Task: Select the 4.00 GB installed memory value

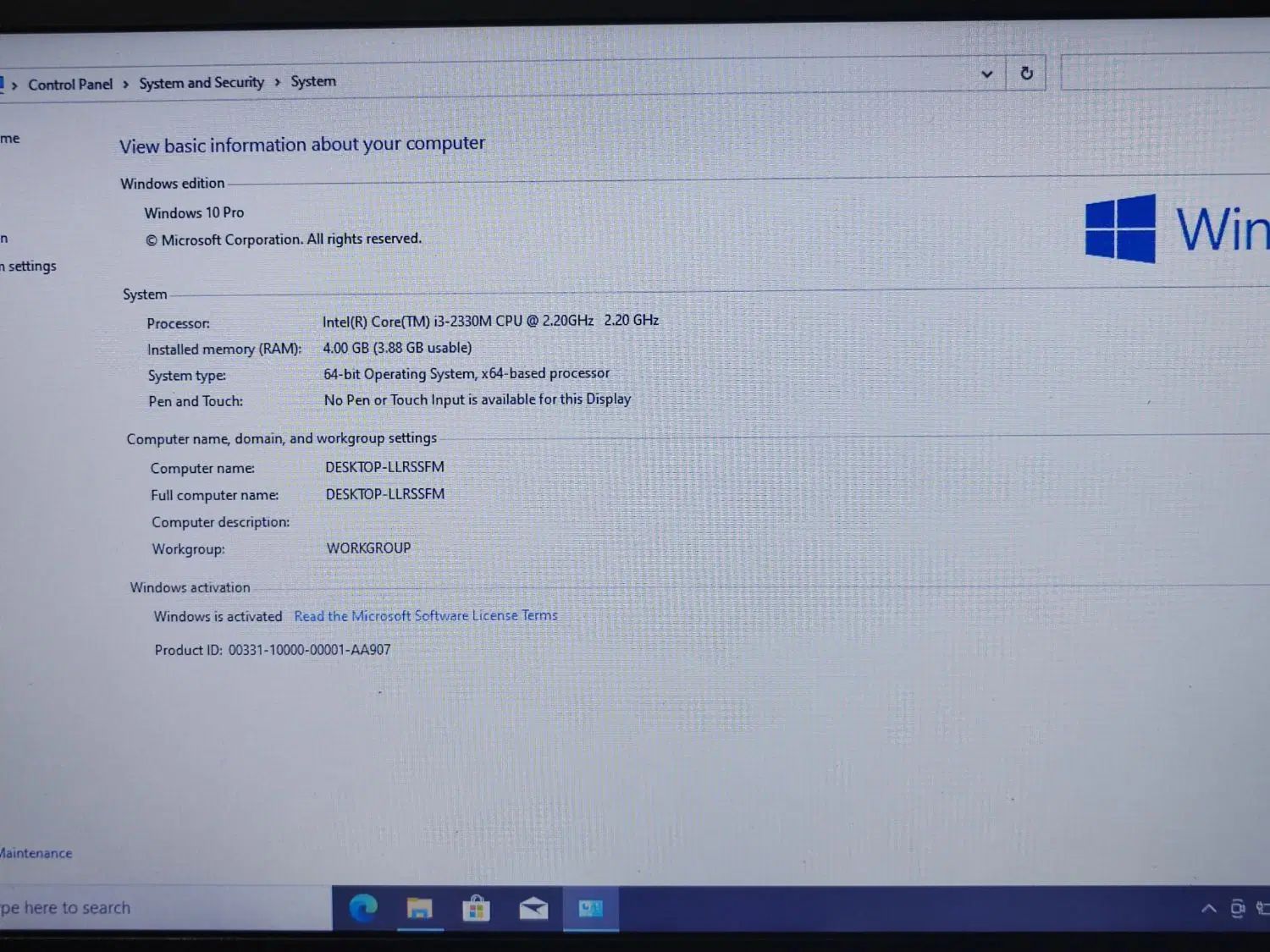Action: [x=397, y=348]
